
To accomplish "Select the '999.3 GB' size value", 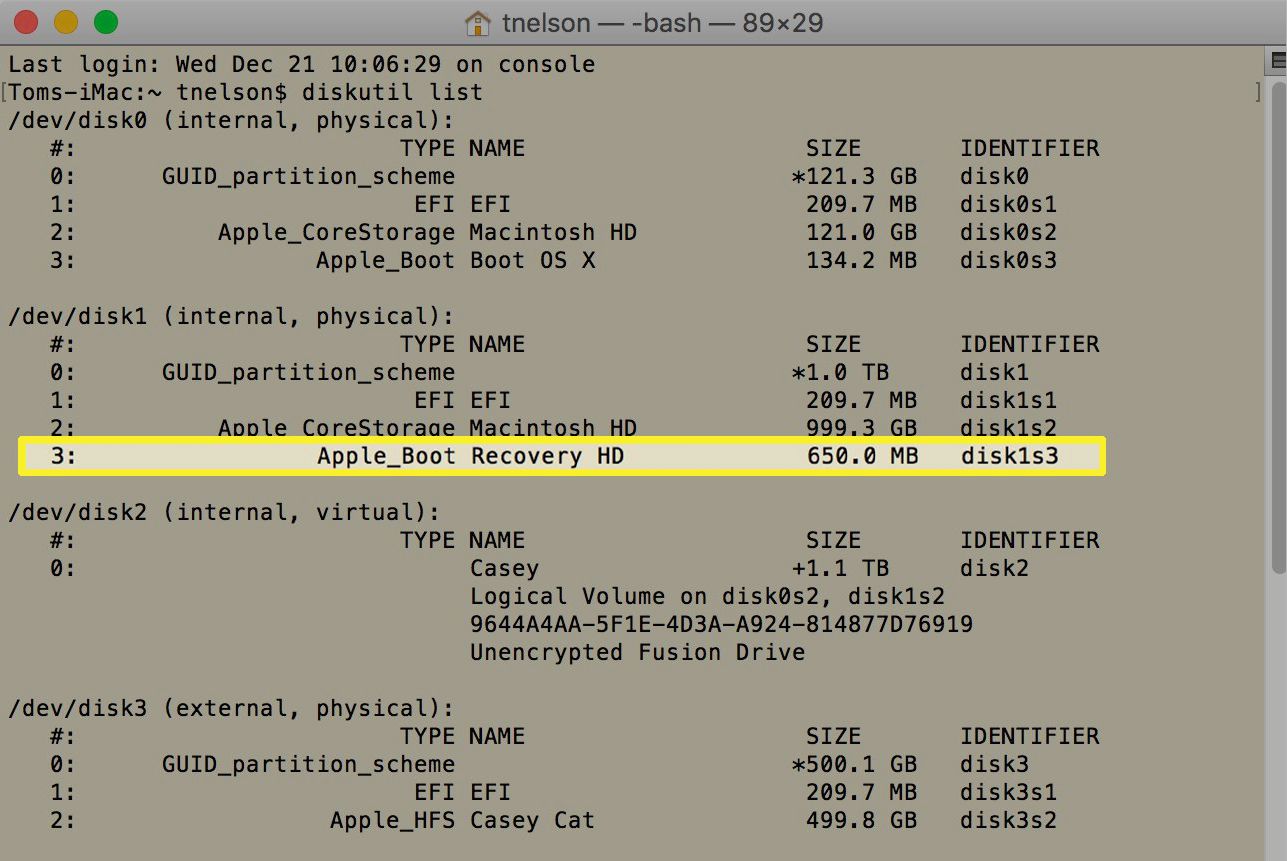I will coord(861,428).
